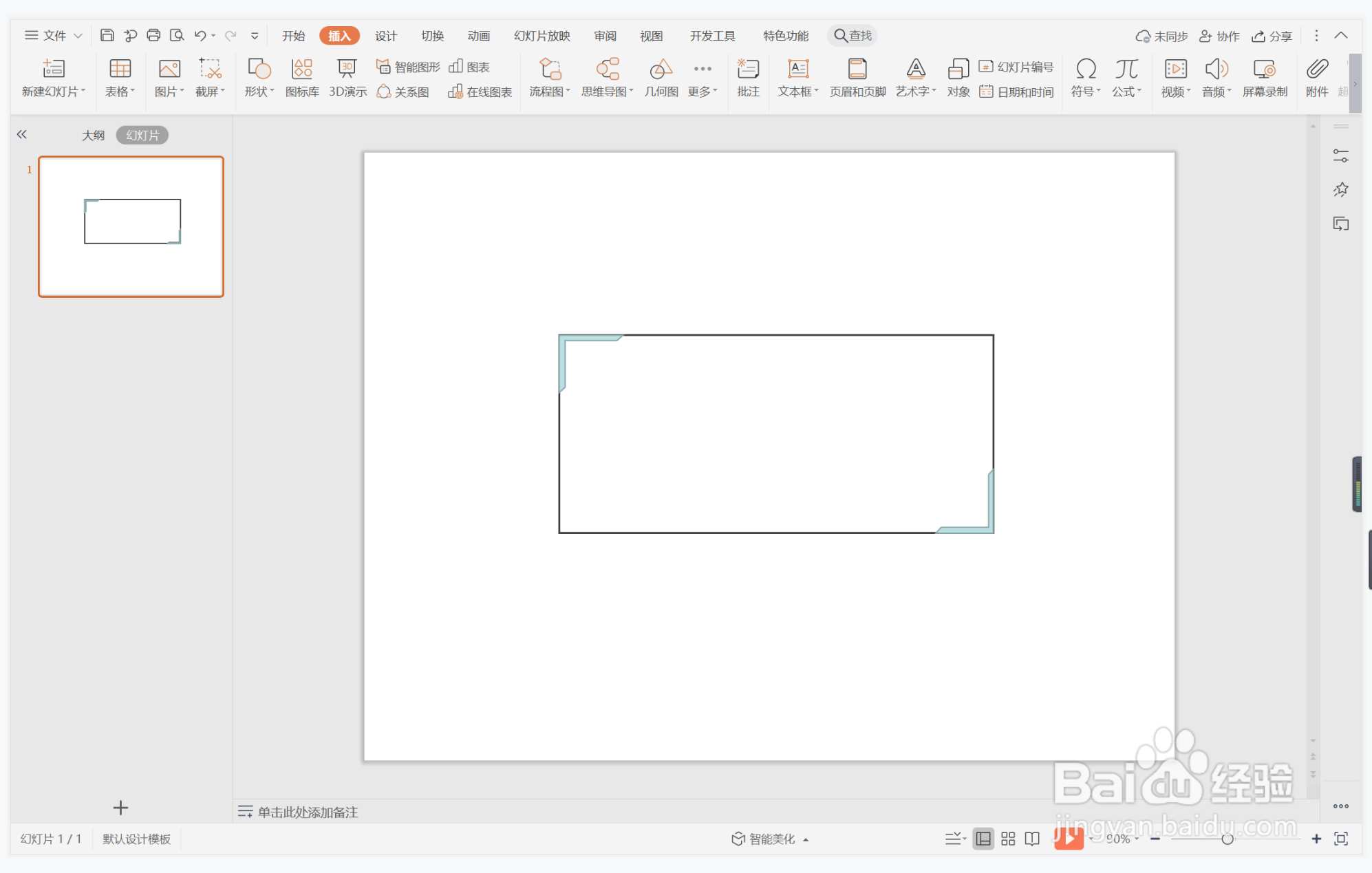Switch to the 动画 tab

coord(478,36)
